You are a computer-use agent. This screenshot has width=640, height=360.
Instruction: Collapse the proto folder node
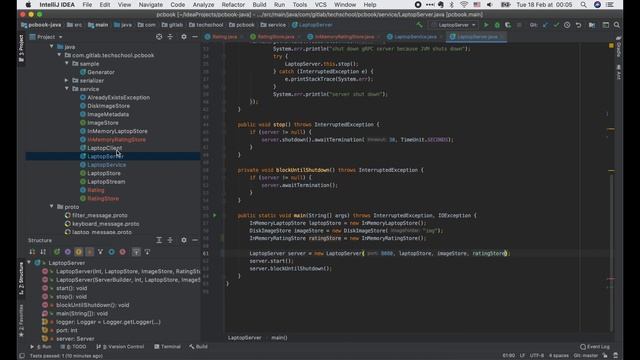51,207
